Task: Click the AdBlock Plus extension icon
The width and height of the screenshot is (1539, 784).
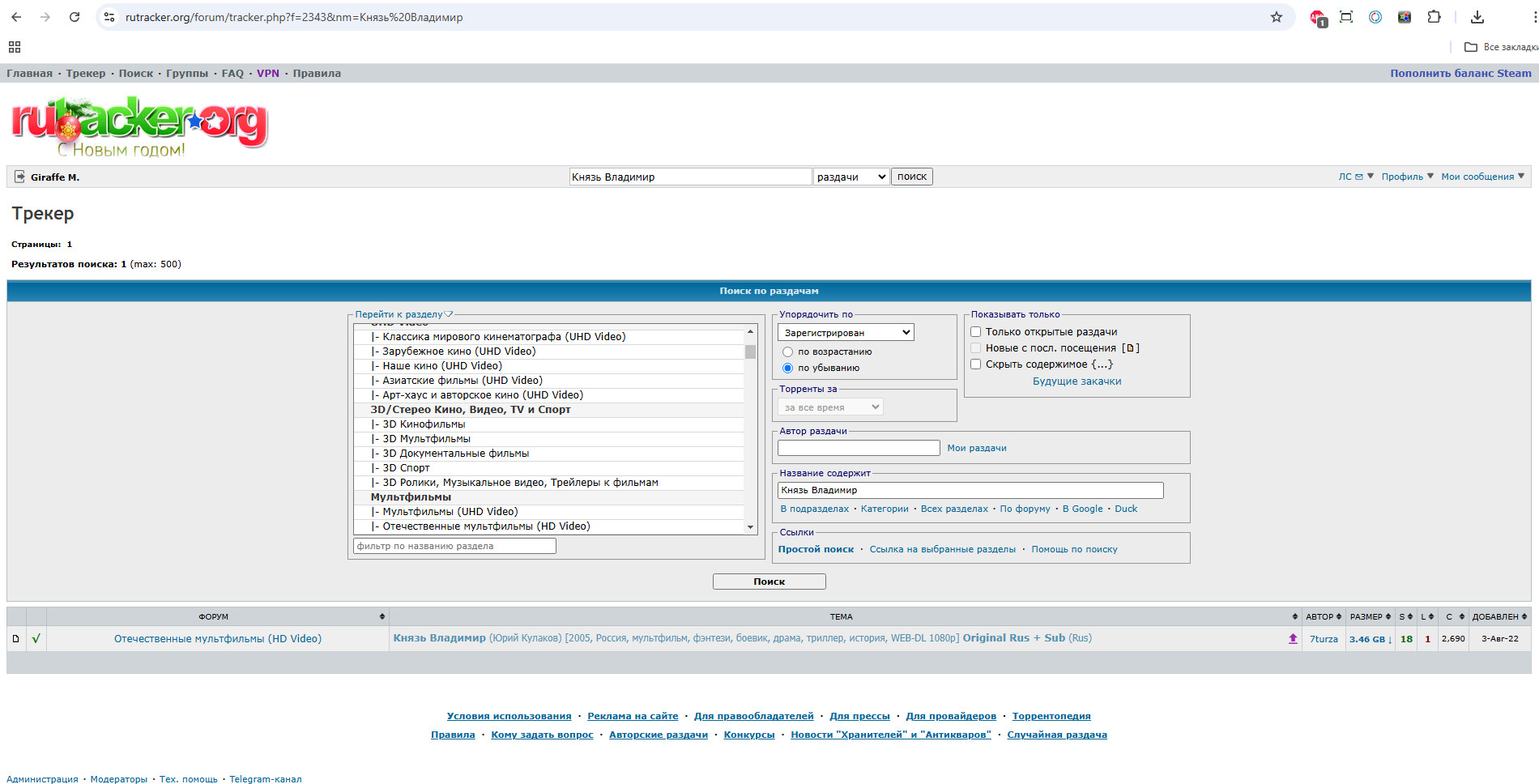Action: (1318, 18)
